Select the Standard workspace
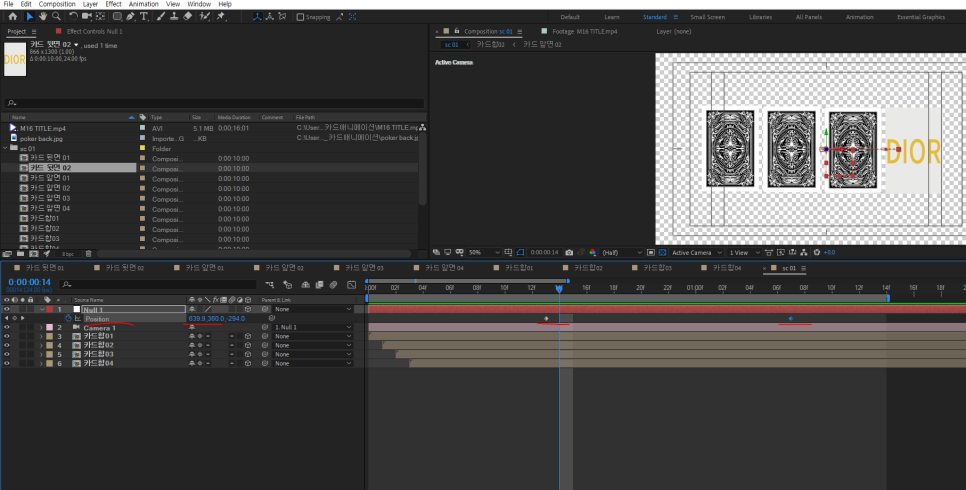 [x=654, y=17]
